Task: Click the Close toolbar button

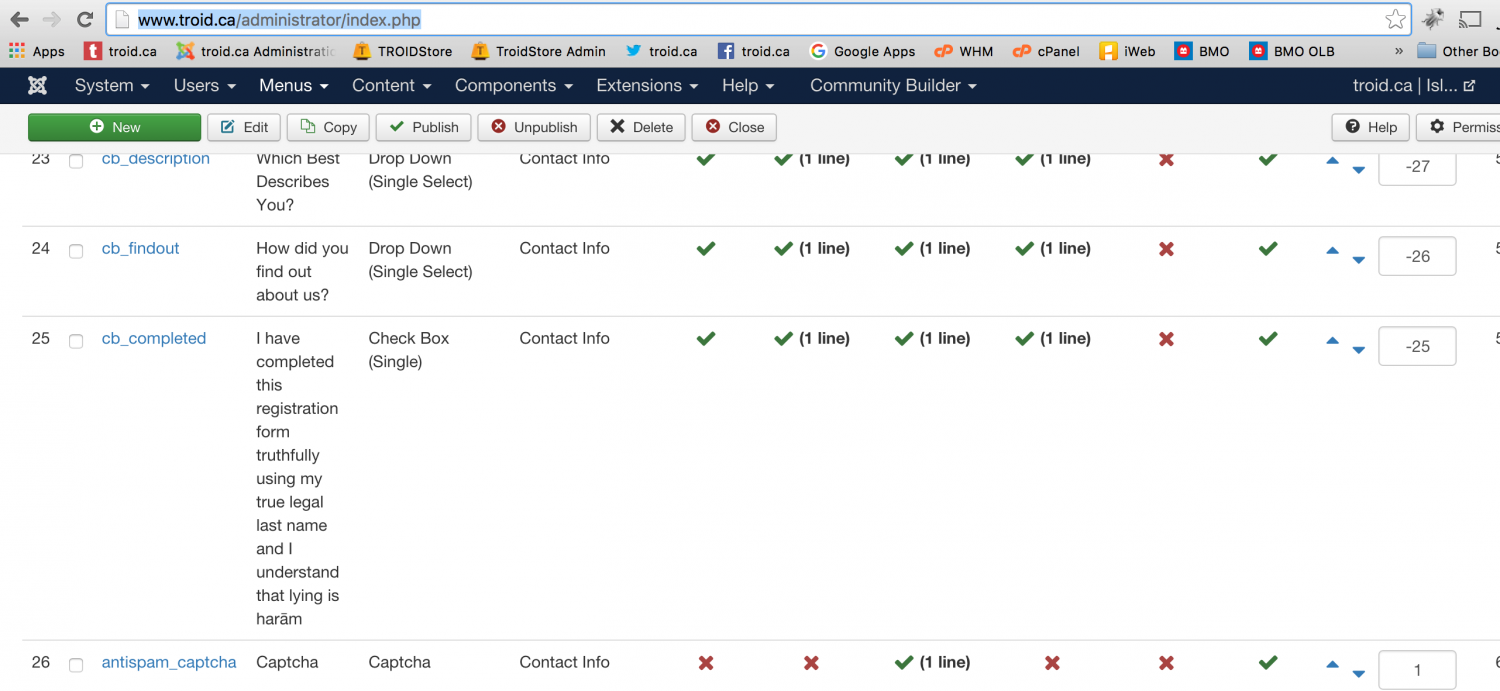Action: tap(734, 127)
